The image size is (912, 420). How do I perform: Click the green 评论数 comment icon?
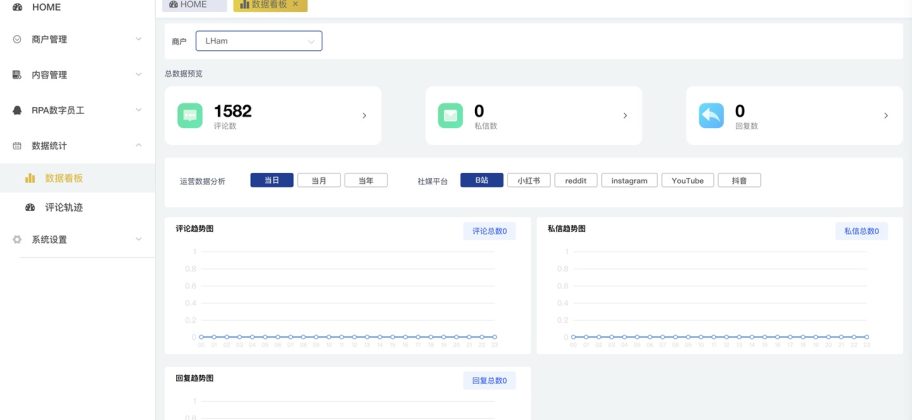coord(190,116)
